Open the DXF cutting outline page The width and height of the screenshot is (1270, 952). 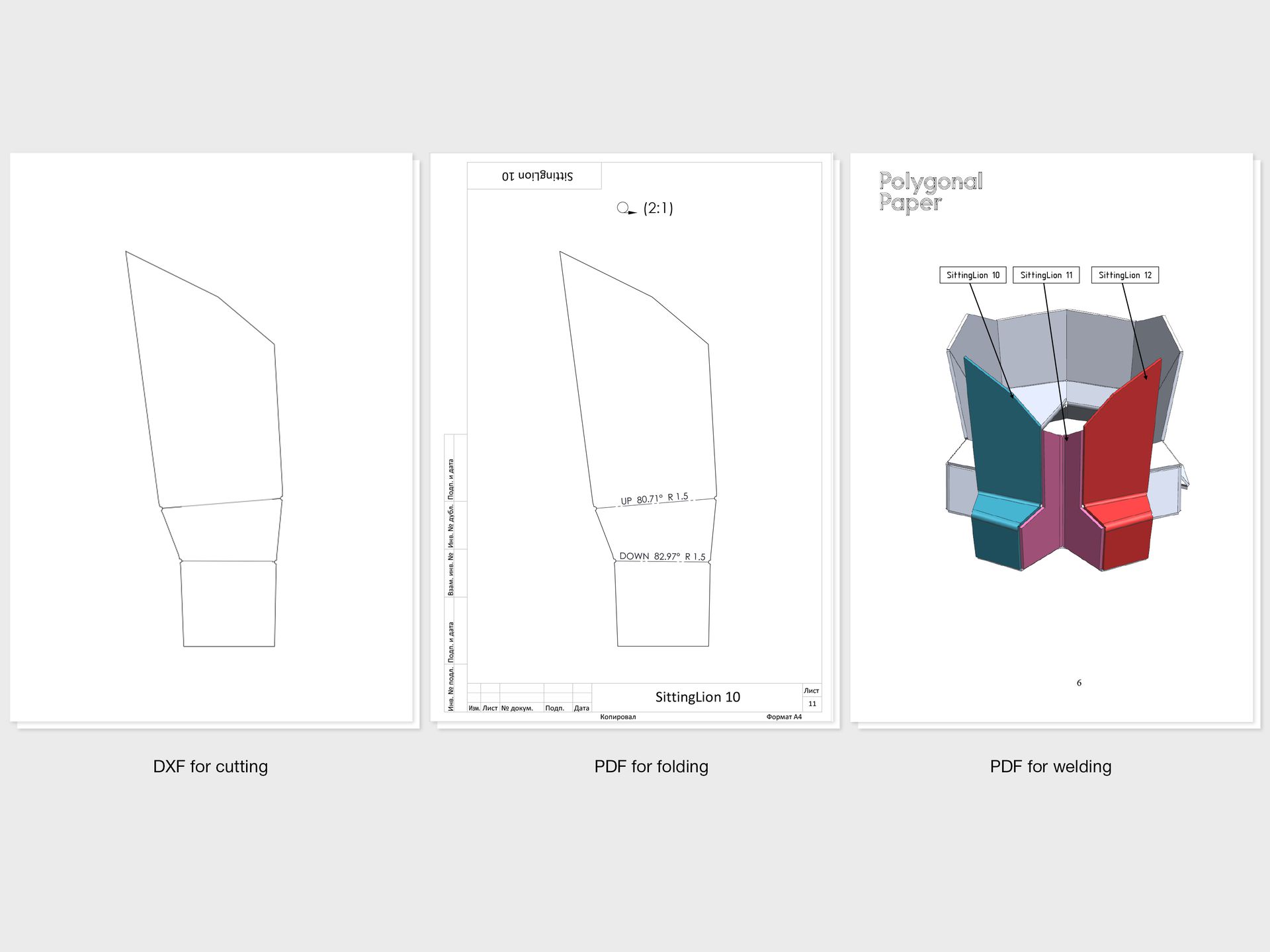pos(212,436)
